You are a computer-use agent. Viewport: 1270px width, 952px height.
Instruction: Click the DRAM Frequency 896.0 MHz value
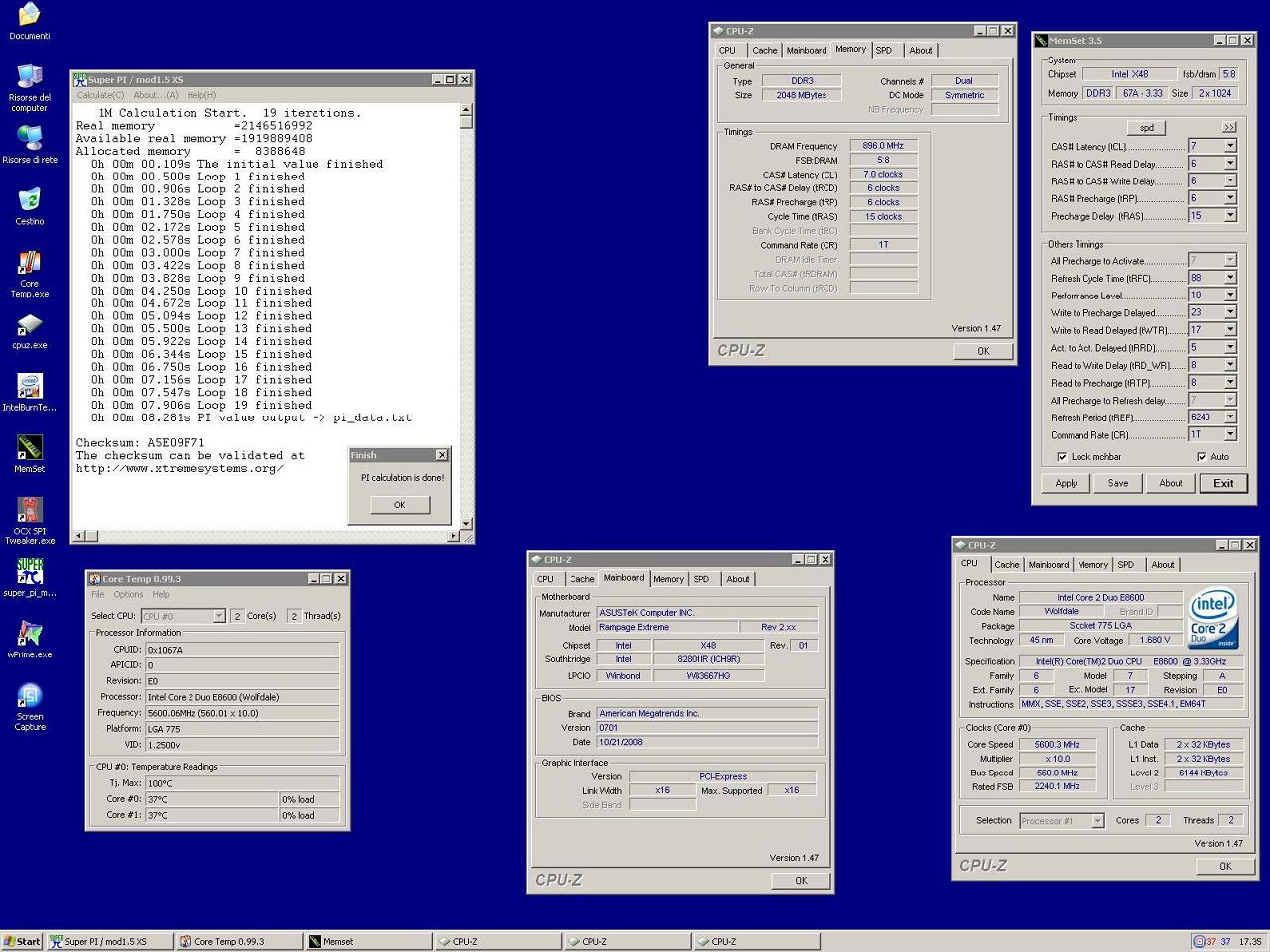(883, 146)
